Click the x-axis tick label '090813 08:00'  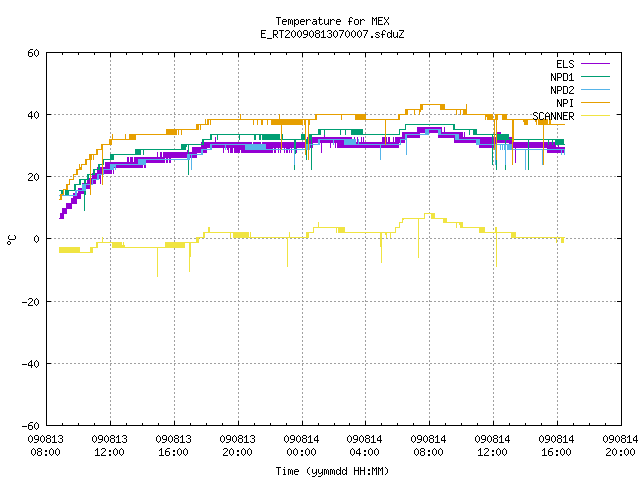tap(46, 446)
